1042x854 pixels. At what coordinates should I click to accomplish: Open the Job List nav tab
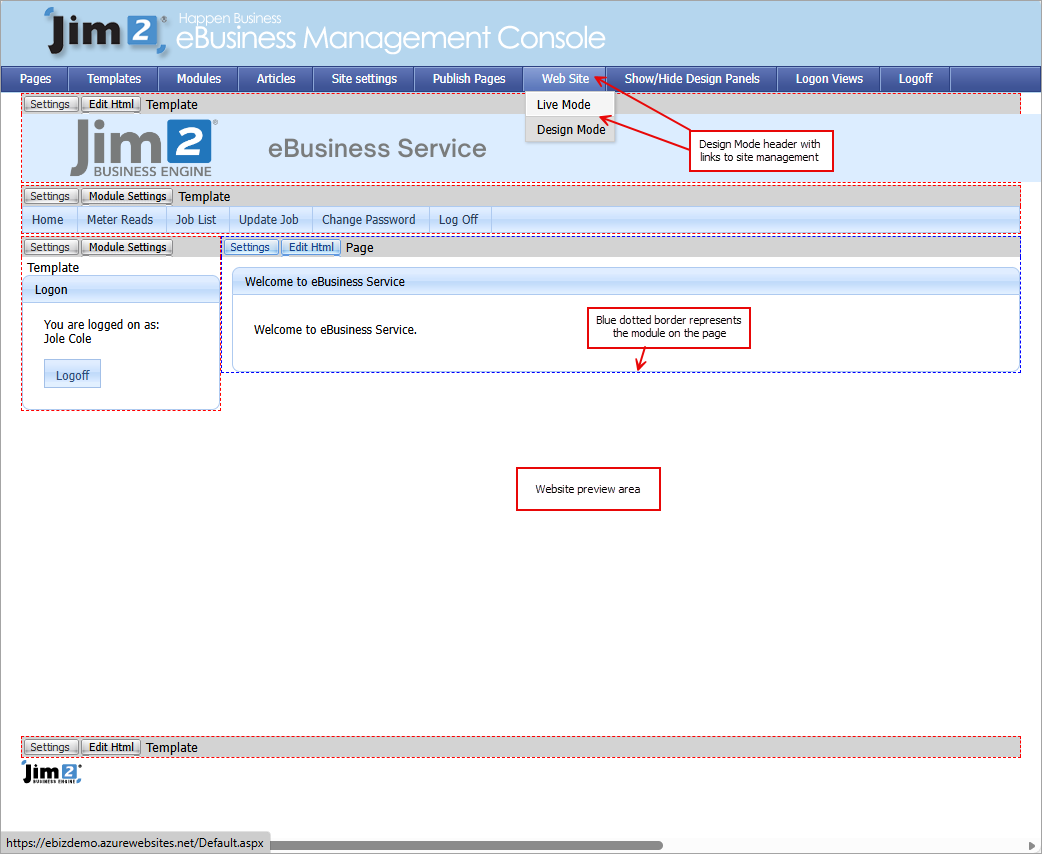(196, 219)
